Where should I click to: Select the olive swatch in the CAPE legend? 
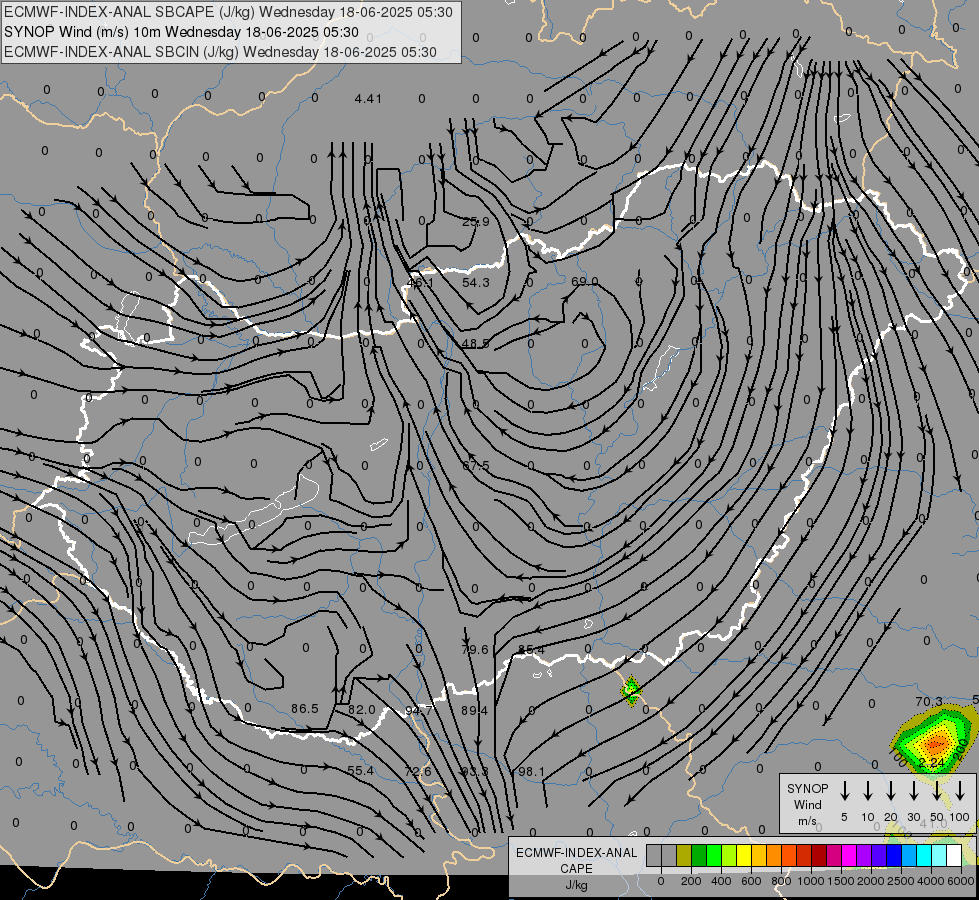[684, 855]
